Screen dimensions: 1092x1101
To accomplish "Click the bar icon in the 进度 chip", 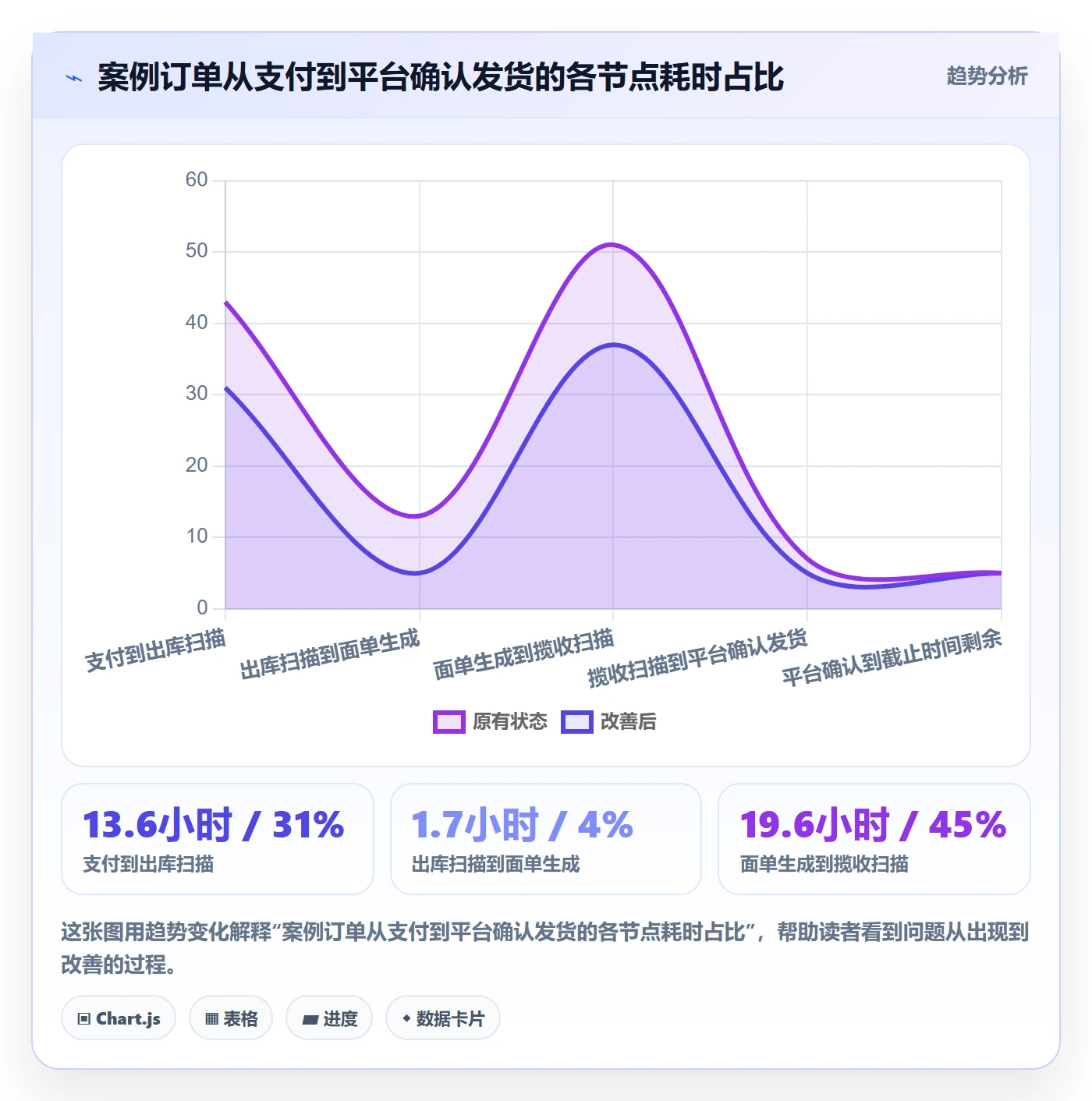I will click(310, 1019).
